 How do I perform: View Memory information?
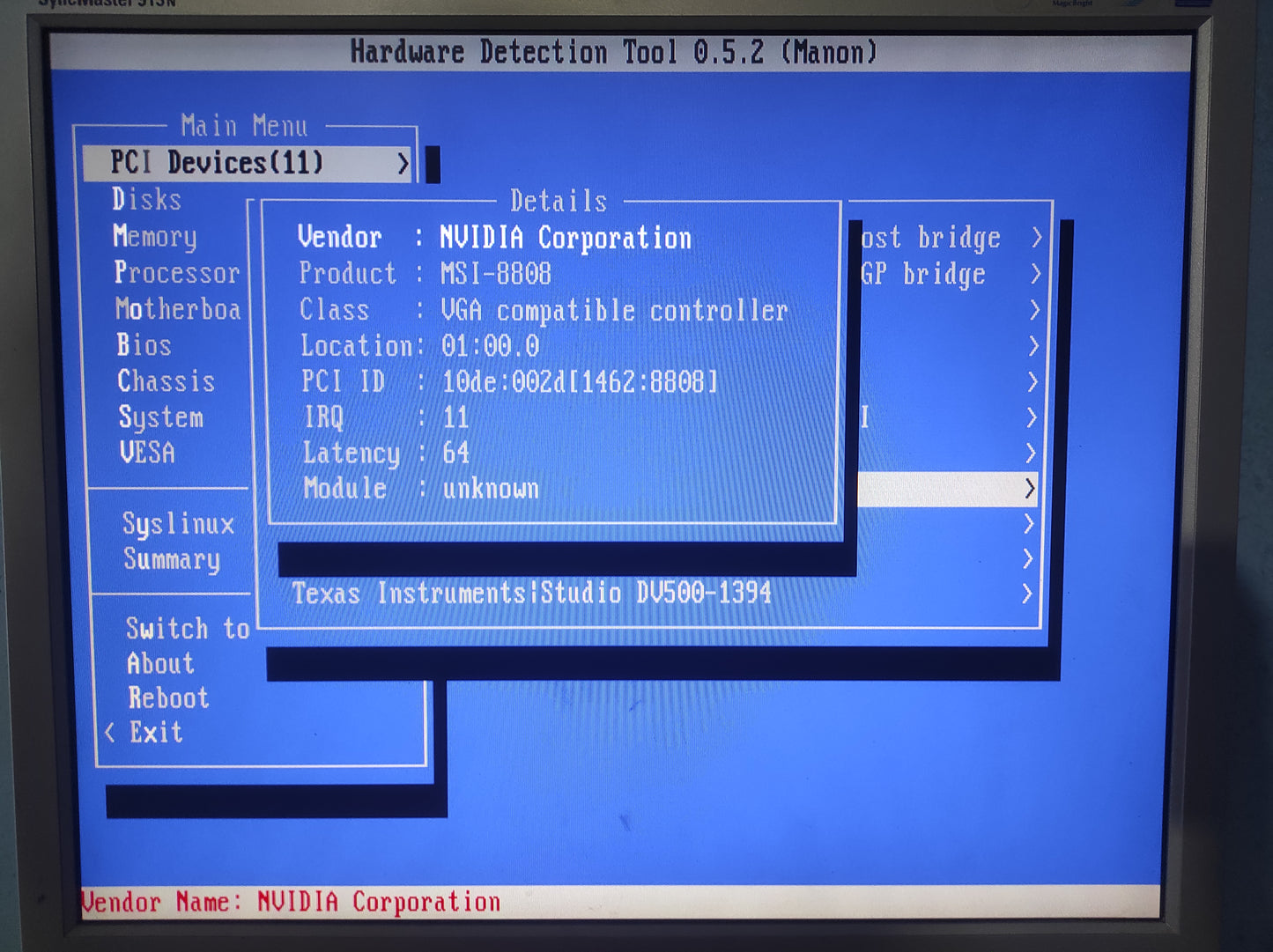click(x=155, y=237)
